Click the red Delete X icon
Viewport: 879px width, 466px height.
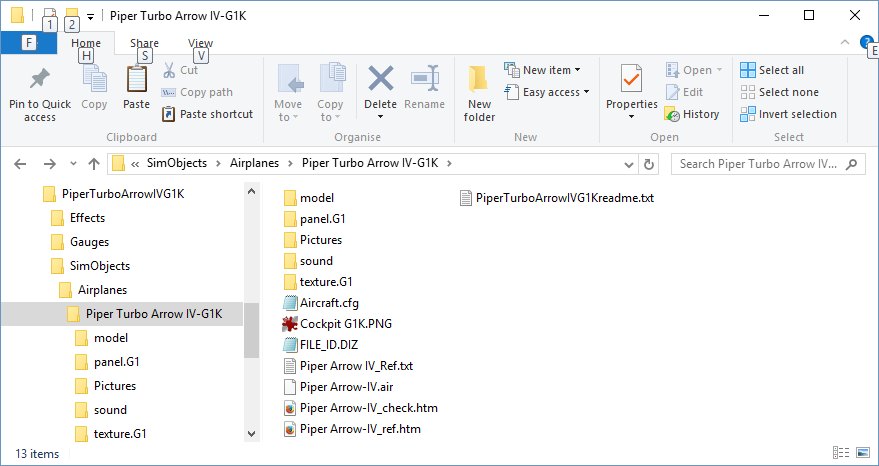click(x=381, y=79)
